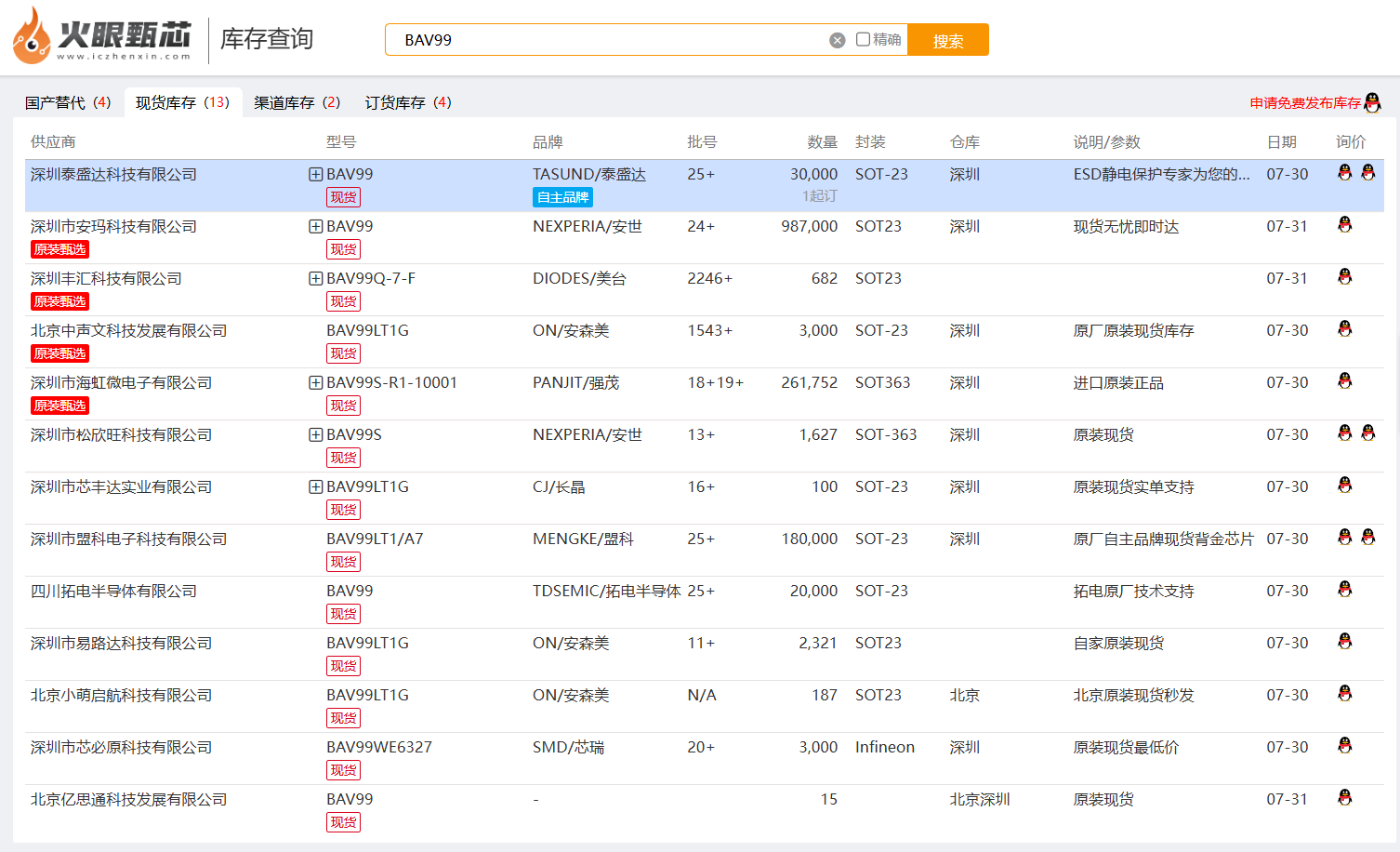Click 自主品牌 badge under TASUND/泰盛达
The image size is (1400, 852).
(x=562, y=197)
